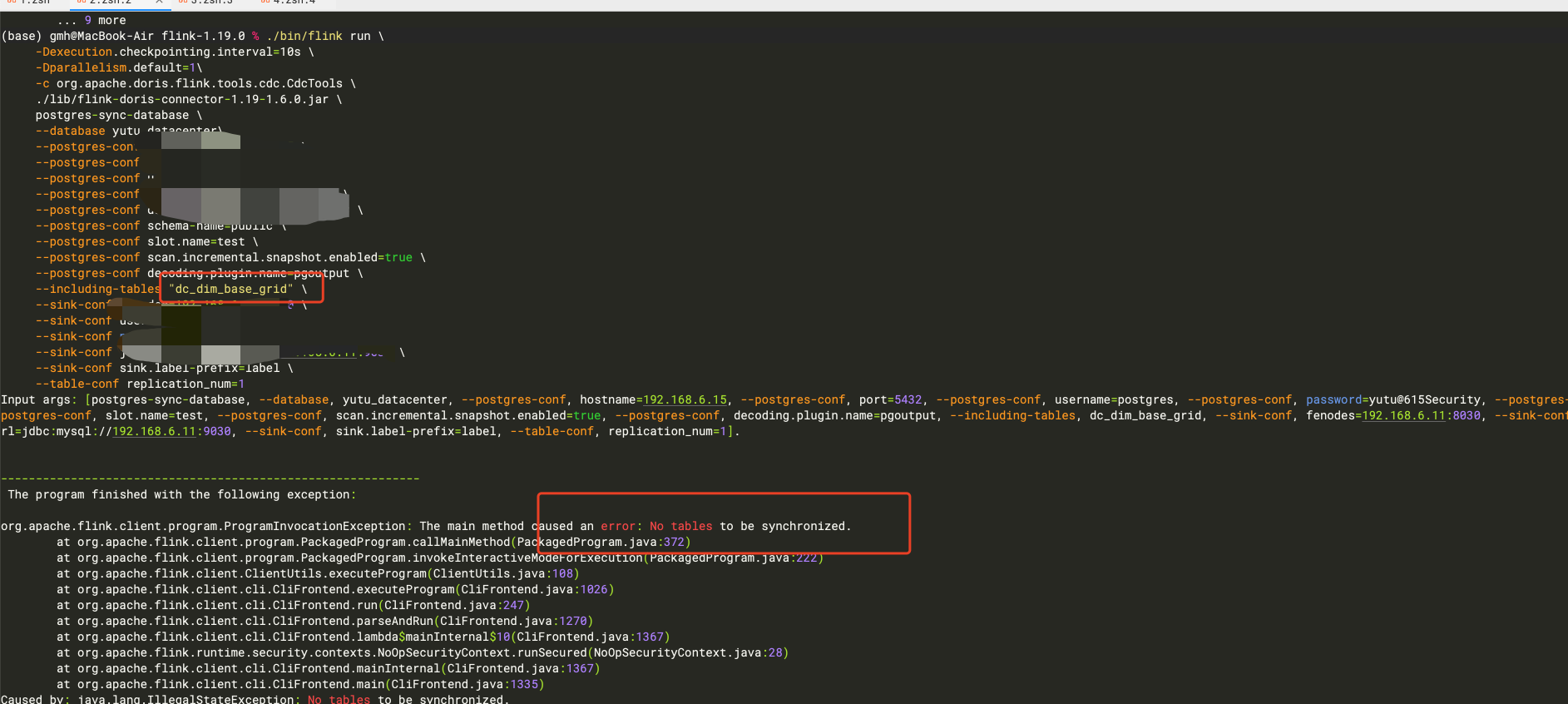
Task: Click the '... 9 more' line
Action: coord(92,21)
